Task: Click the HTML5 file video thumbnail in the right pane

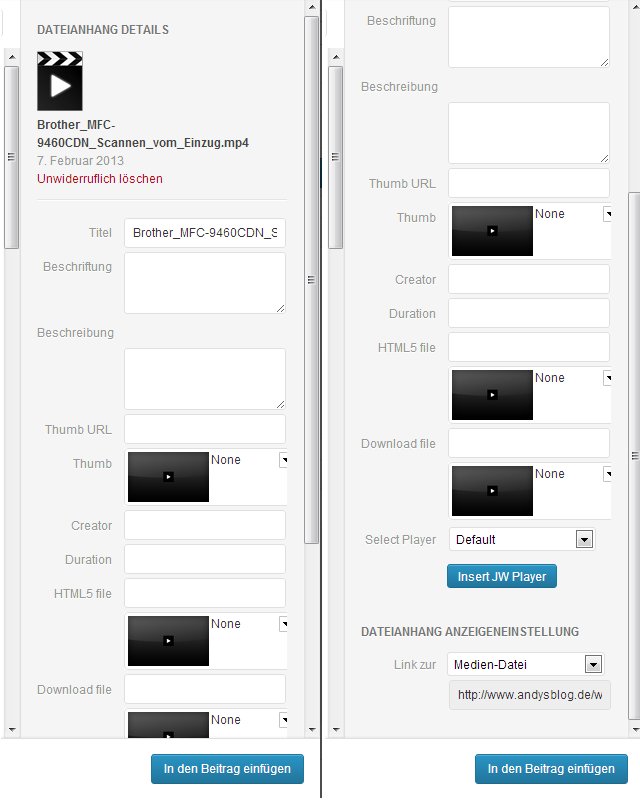Action: [x=492, y=395]
